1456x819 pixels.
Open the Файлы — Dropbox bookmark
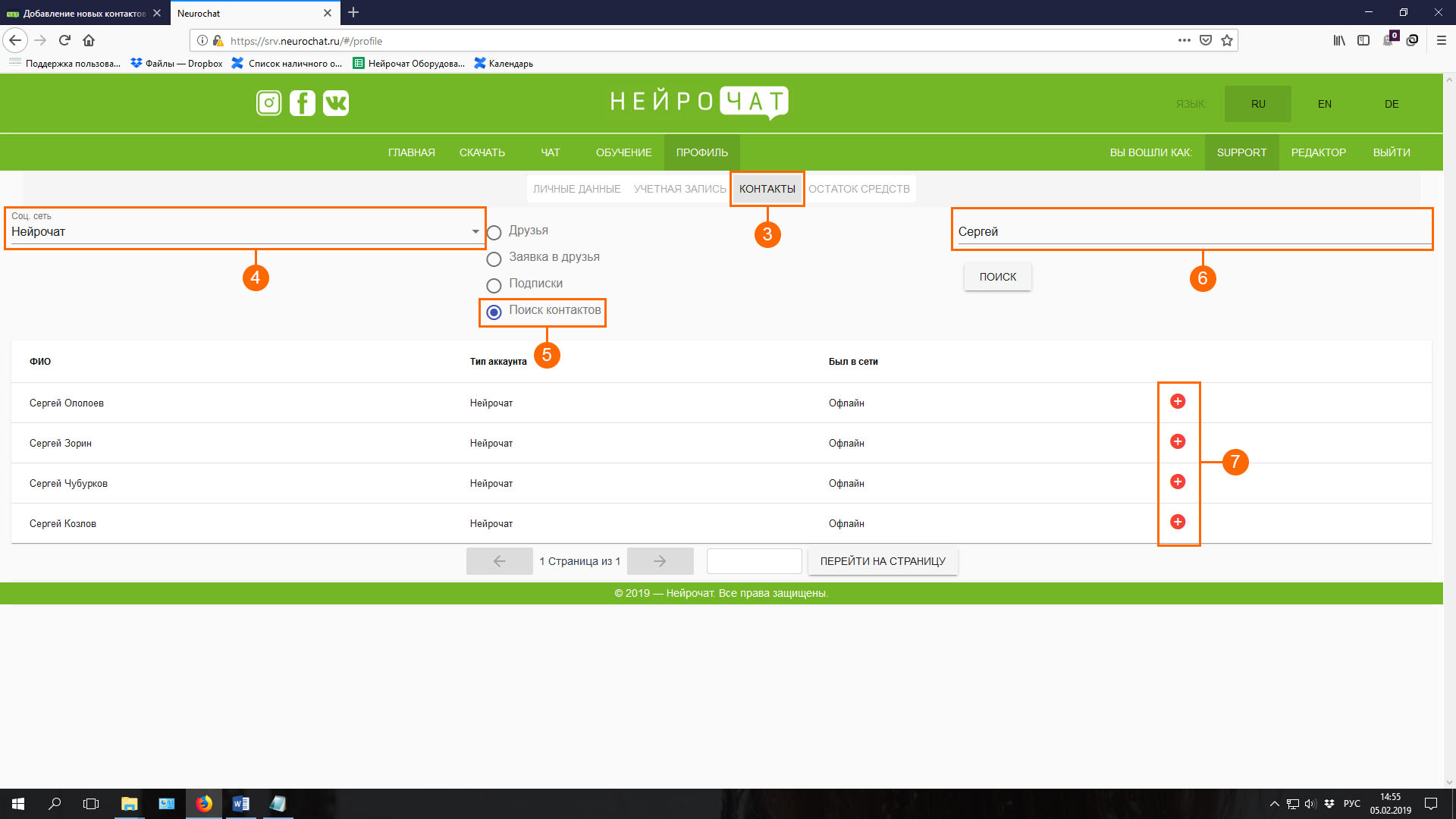tap(177, 64)
